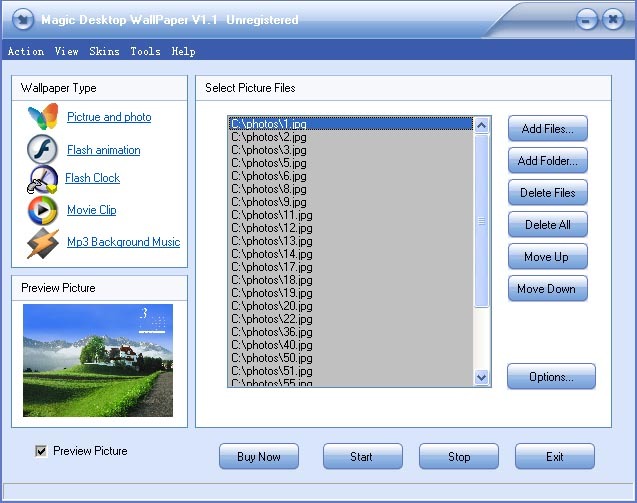Select C:\photos\18.jpg in the list
637x503 pixels.
coord(351,280)
